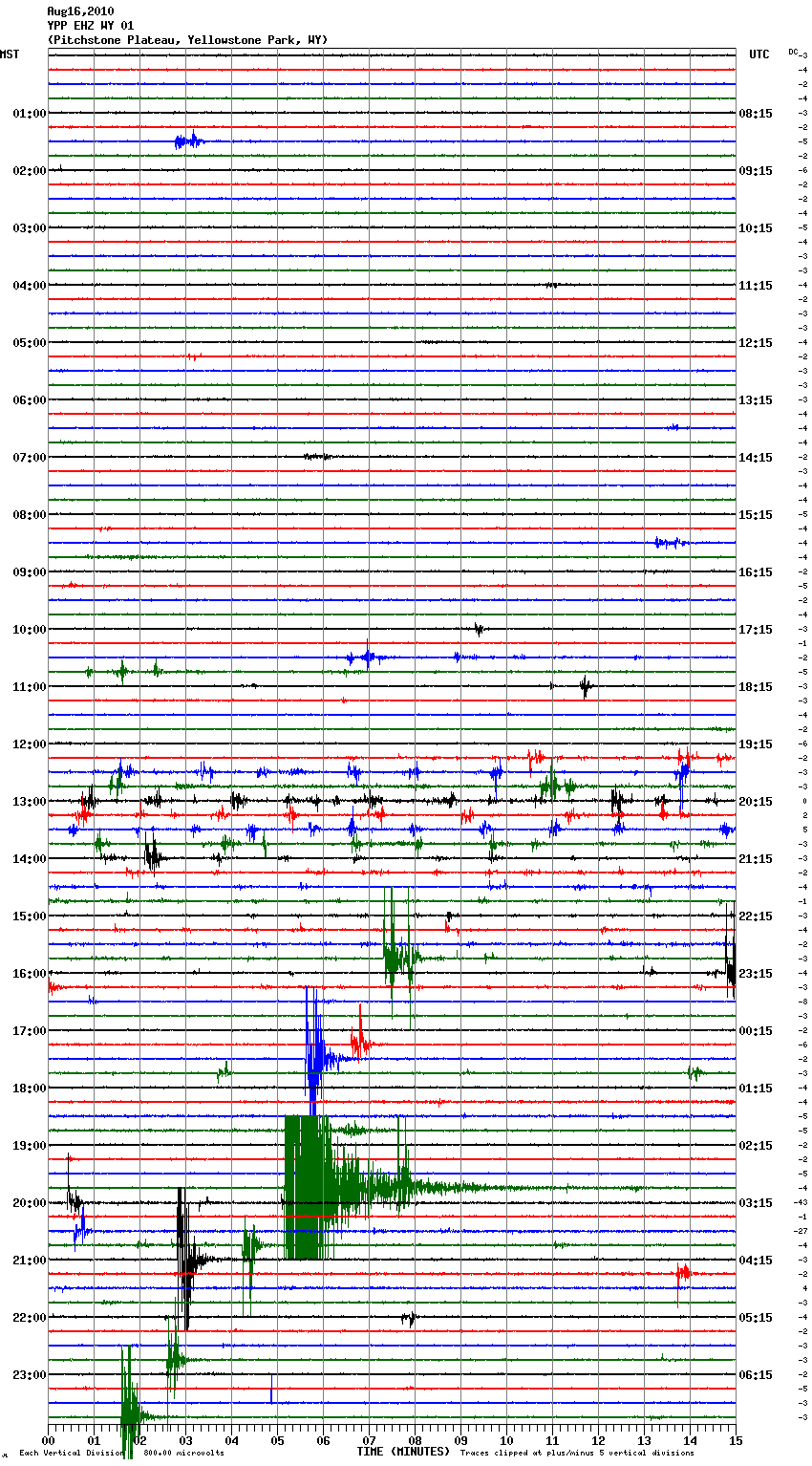Click the 14:15 UTC time label

pos(756,458)
